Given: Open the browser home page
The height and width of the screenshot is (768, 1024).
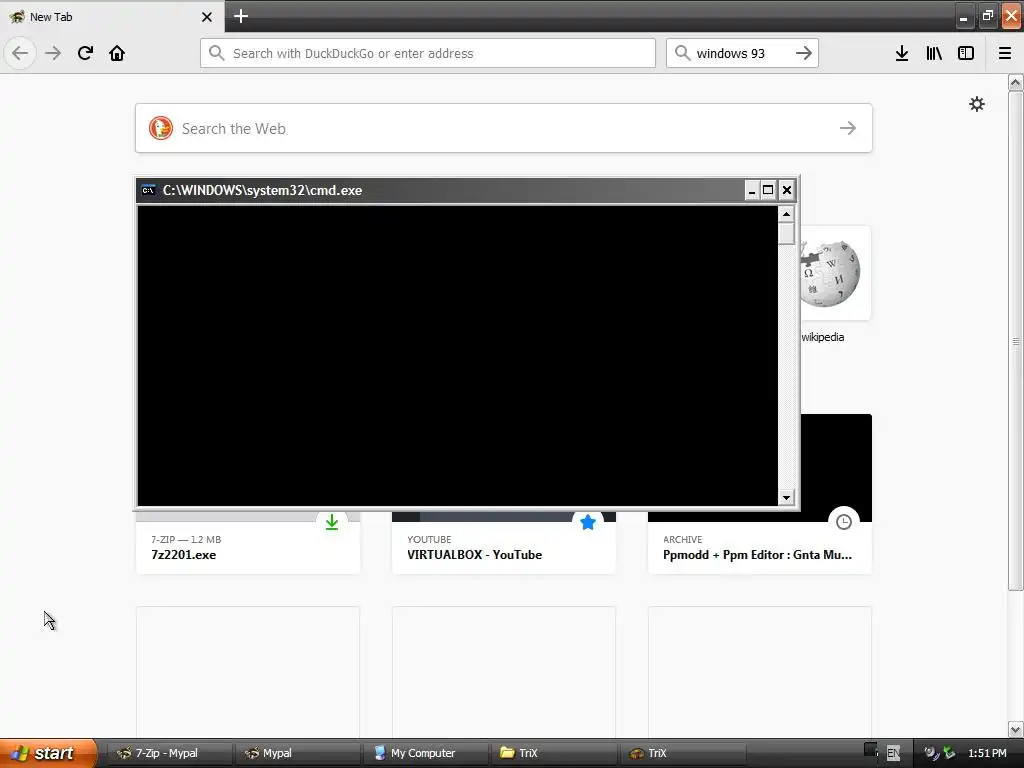Looking at the screenshot, I should pyautogui.click(x=117, y=53).
